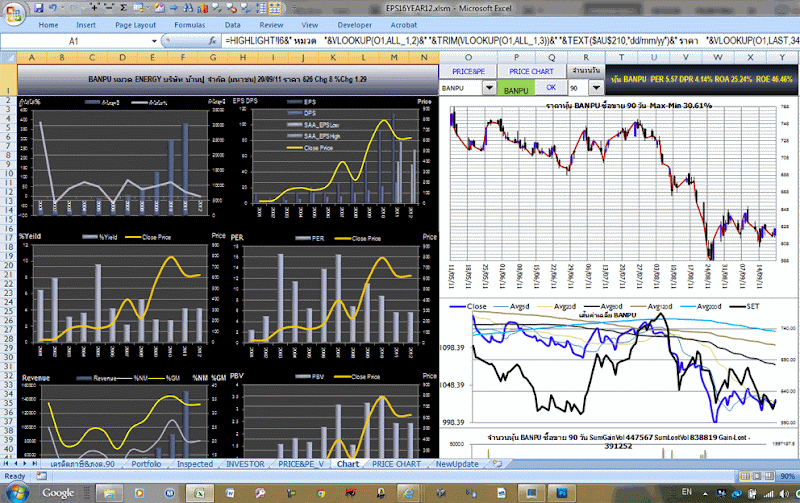800x503 pixels.
Task: Save the workbook with the floppy icon
Action: coord(39,8)
